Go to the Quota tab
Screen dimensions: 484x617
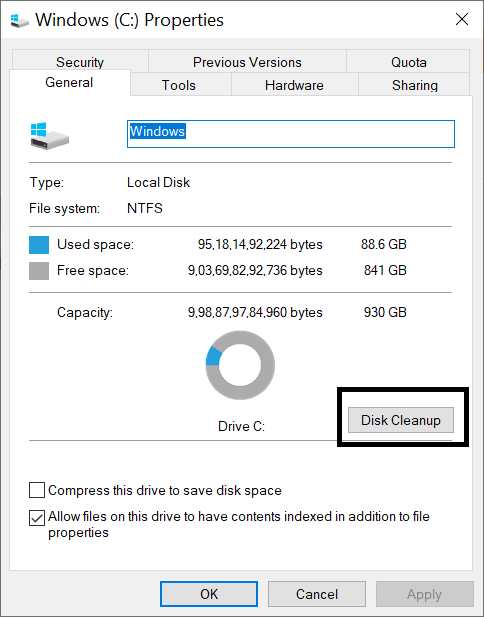[x=408, y=62]
